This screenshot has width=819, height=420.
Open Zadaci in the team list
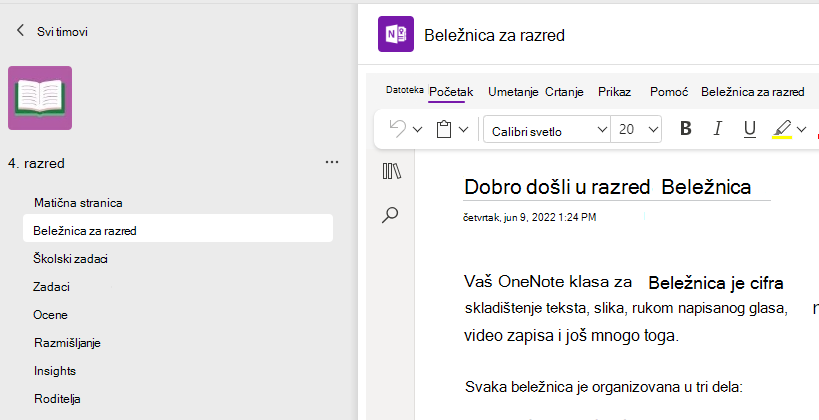(51, 287)
